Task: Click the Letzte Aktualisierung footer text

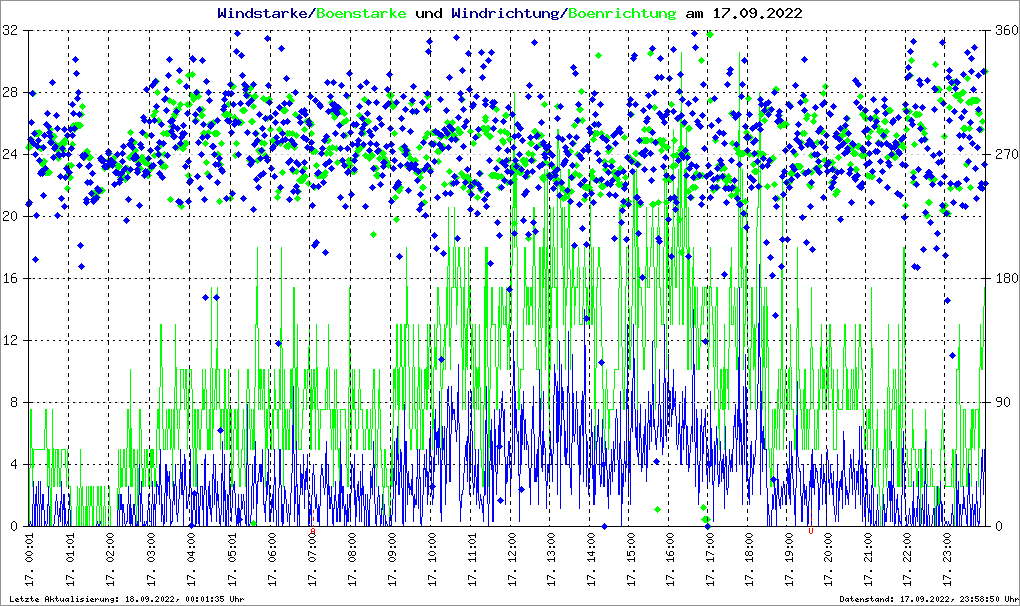Action: click(x=126, y=599)
